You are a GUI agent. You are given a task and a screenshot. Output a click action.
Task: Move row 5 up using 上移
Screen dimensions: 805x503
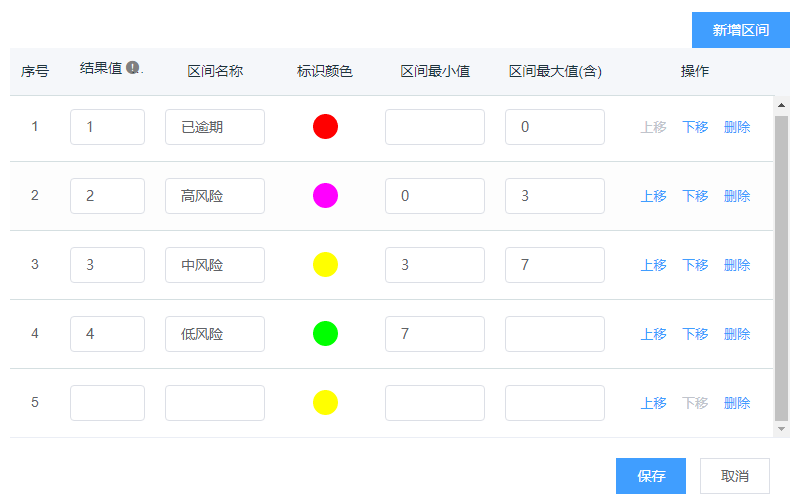tap(653, 403)
